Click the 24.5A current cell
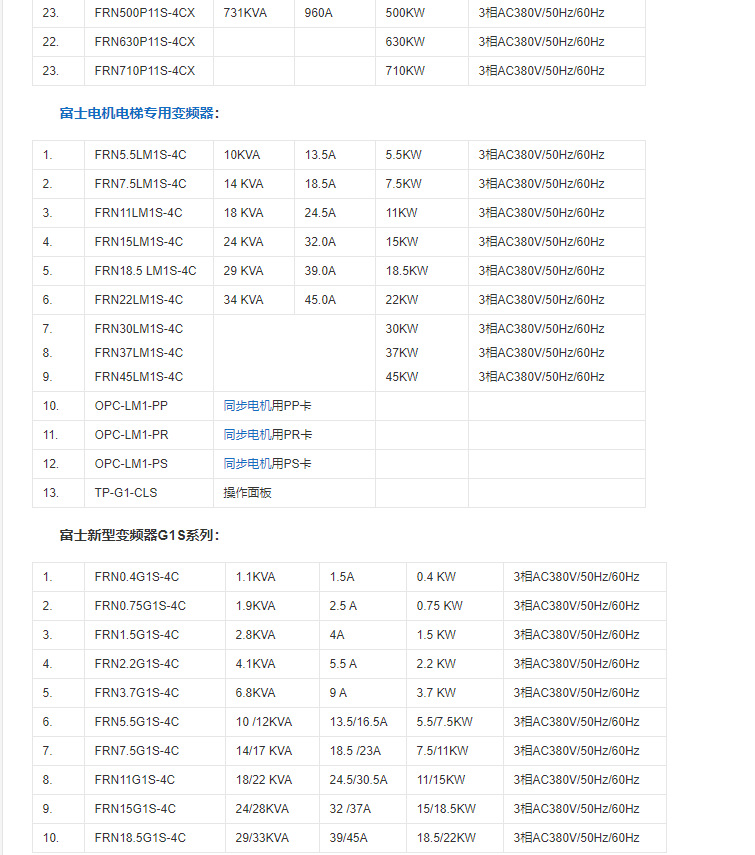This screenshot has height=855, width=755. 335,213
